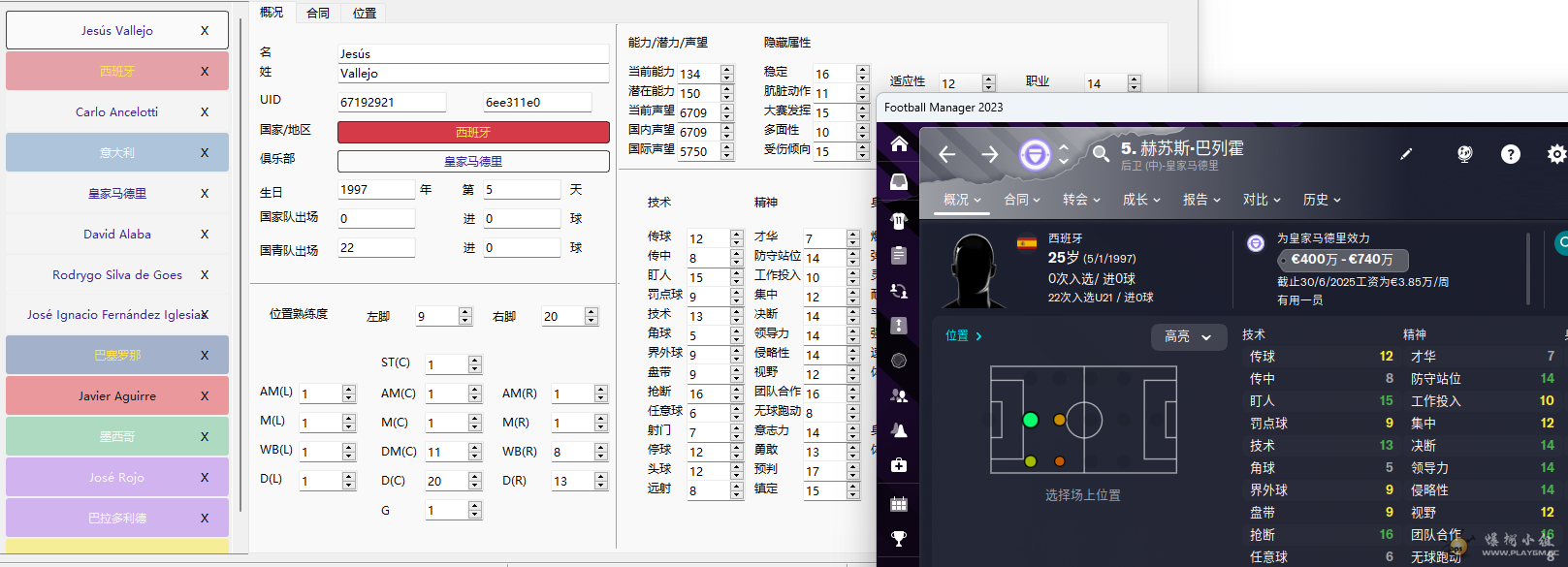Open Football Manager home icon in sidebar
This screenshot has height=567, width=1568.
coord(899,144)
